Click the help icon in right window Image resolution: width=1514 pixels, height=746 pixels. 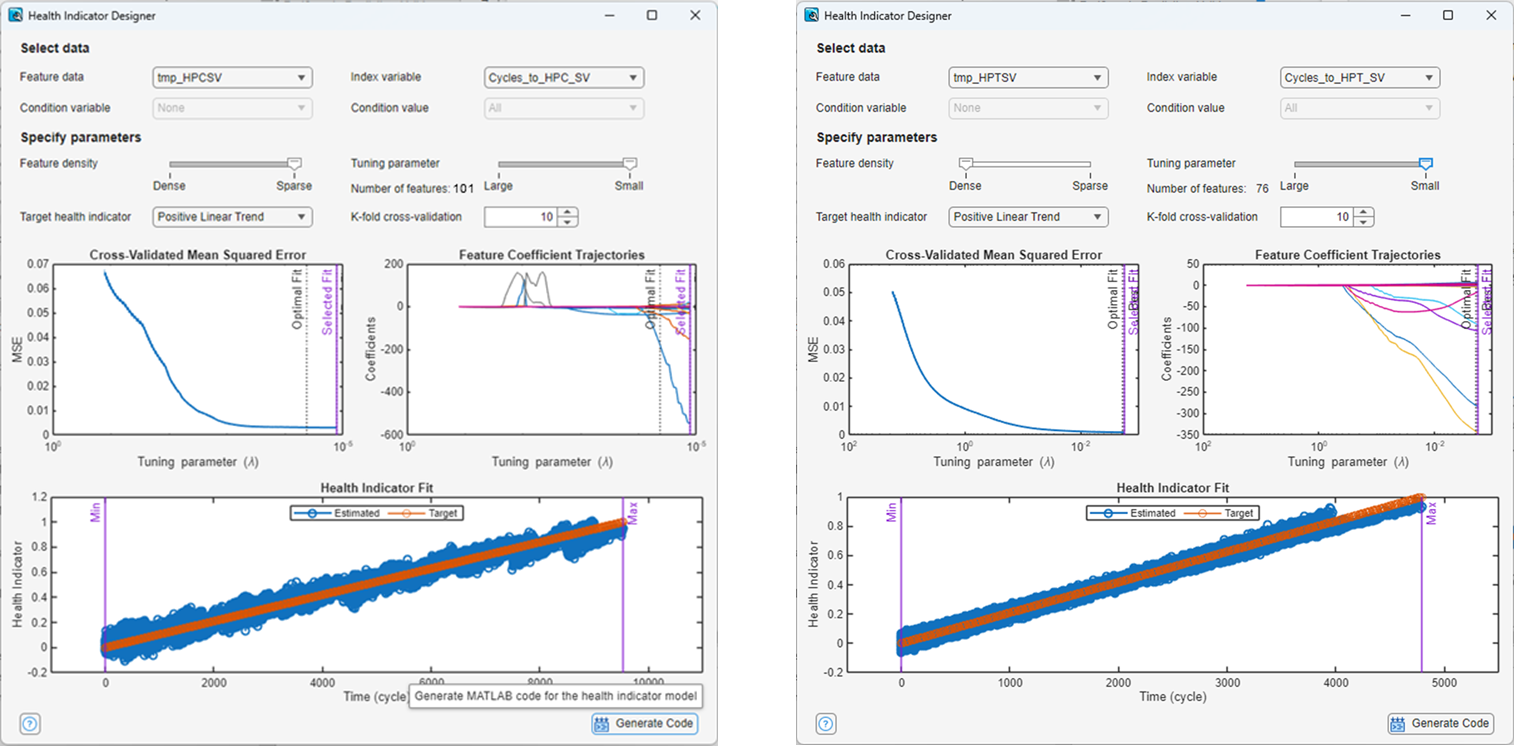coord(824,723)
